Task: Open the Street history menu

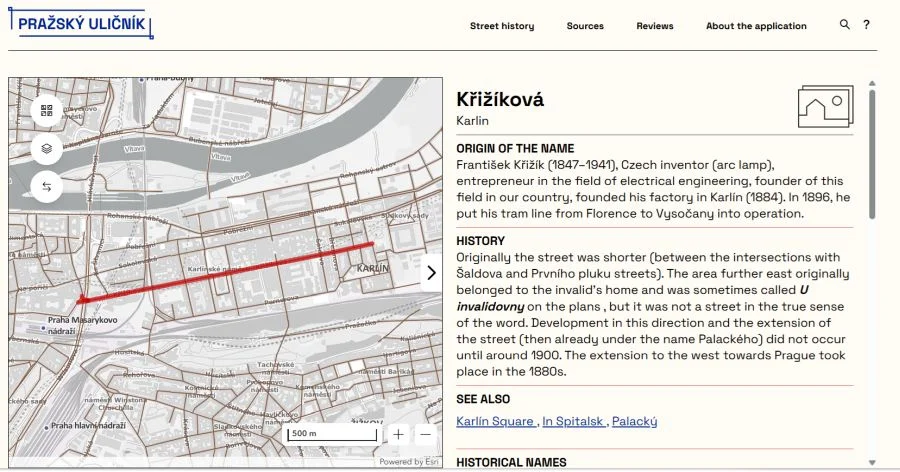Action: point(502,26)
